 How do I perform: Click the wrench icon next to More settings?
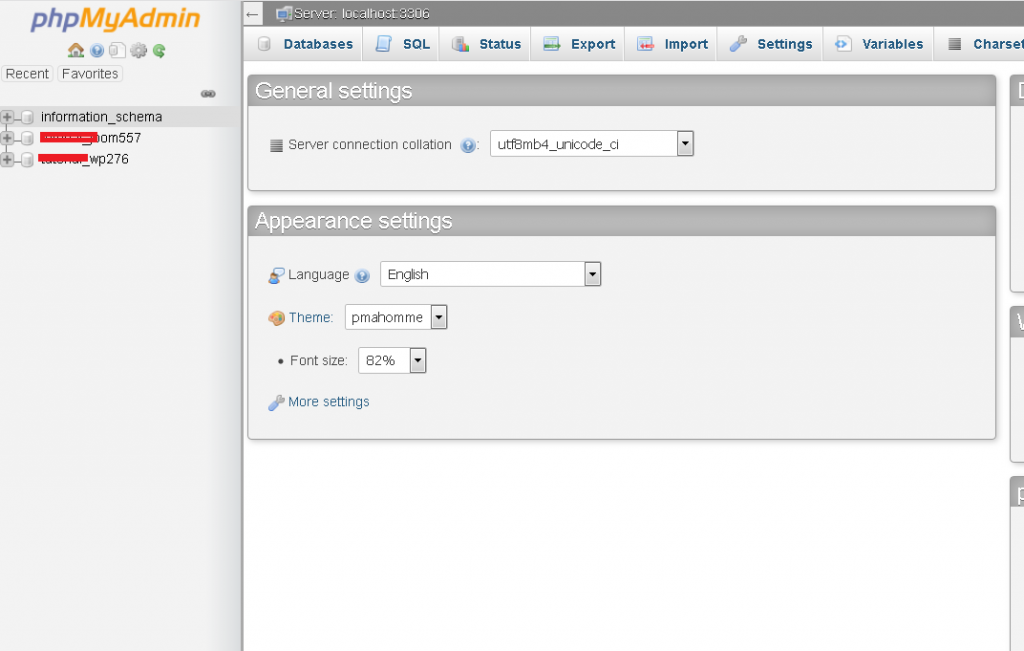[276, 403]
